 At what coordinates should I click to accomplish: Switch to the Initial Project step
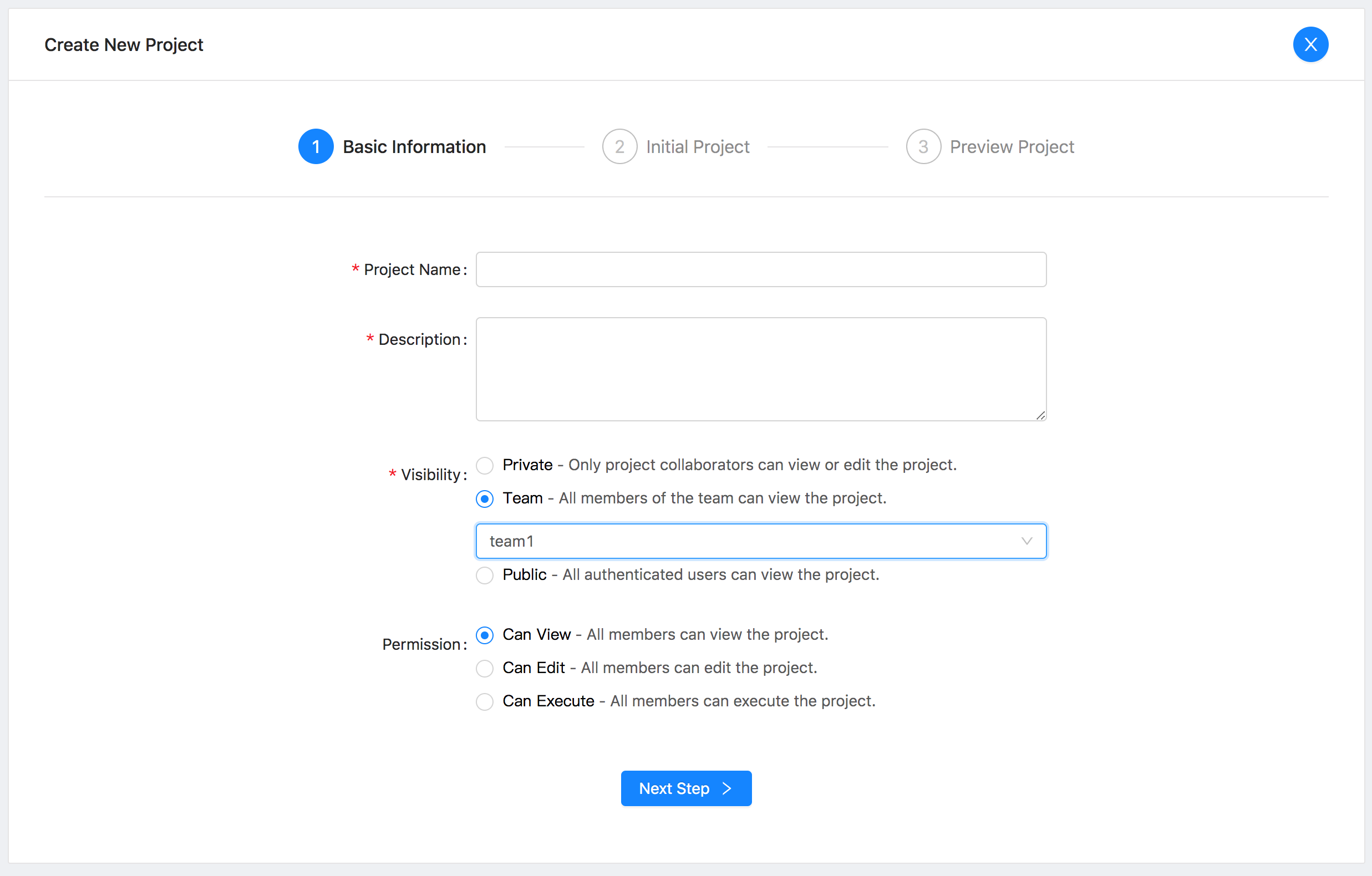(x=698, y=146)
